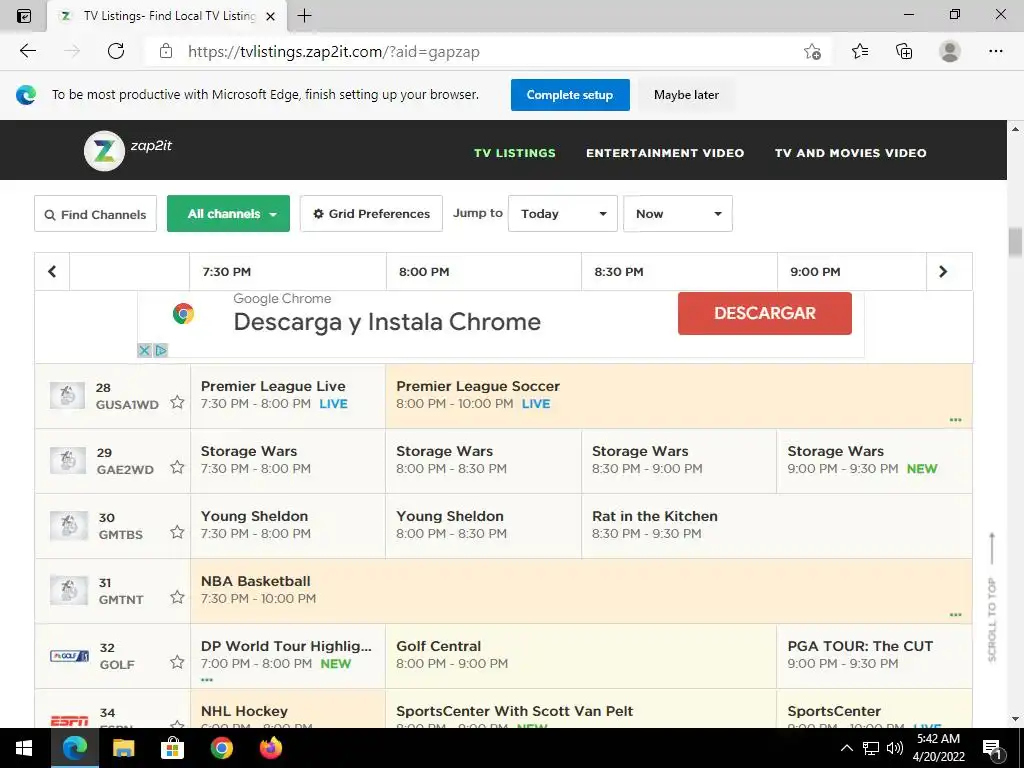Open Collections icon in Edge toolbar
Image resolution: width=1024 pixels, height=768 pixels.
904,51
